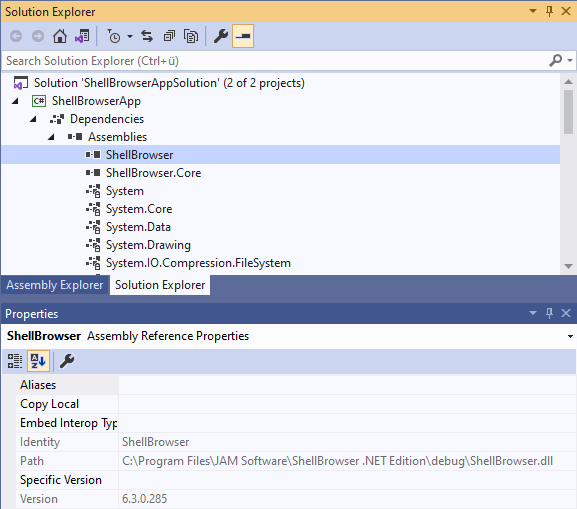Click the Identity property label
The image size is (577, 509).
(x=40, y=442)
